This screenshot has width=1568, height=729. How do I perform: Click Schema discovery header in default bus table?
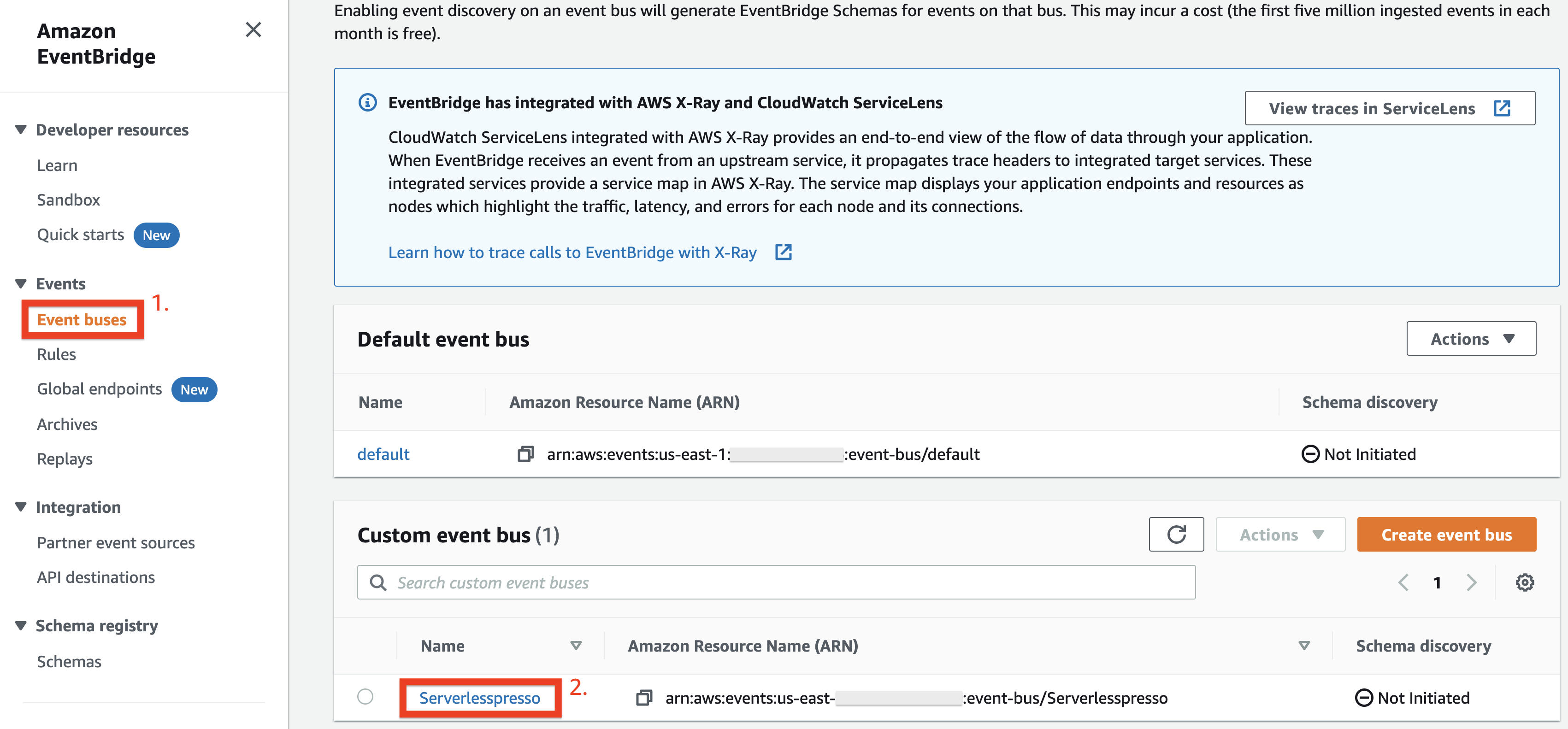tap(1369, 402)
